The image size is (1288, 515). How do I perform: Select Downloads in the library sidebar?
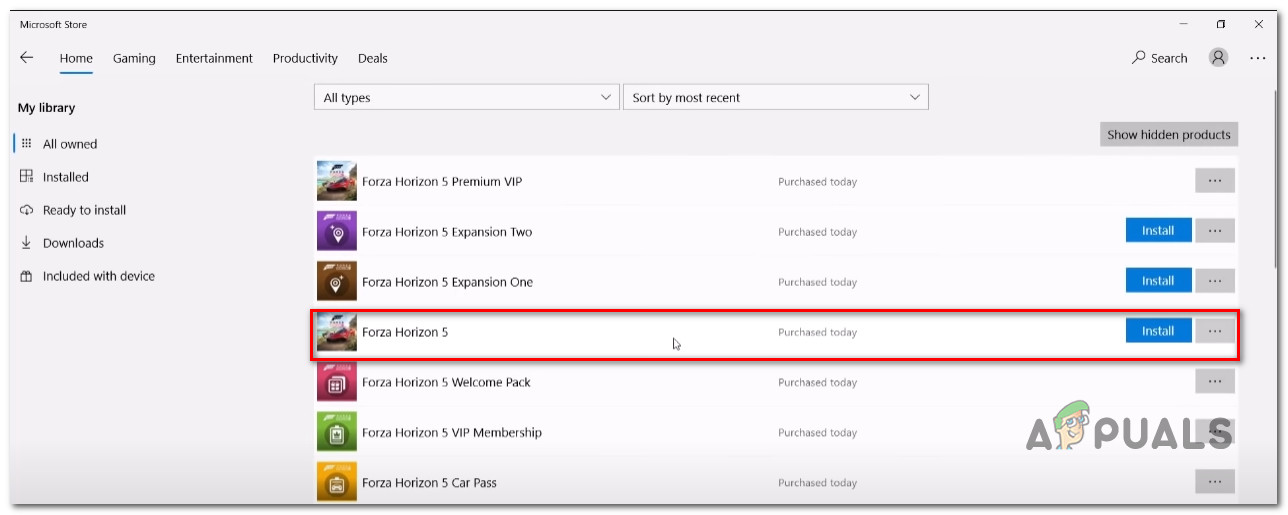(73, 243)
